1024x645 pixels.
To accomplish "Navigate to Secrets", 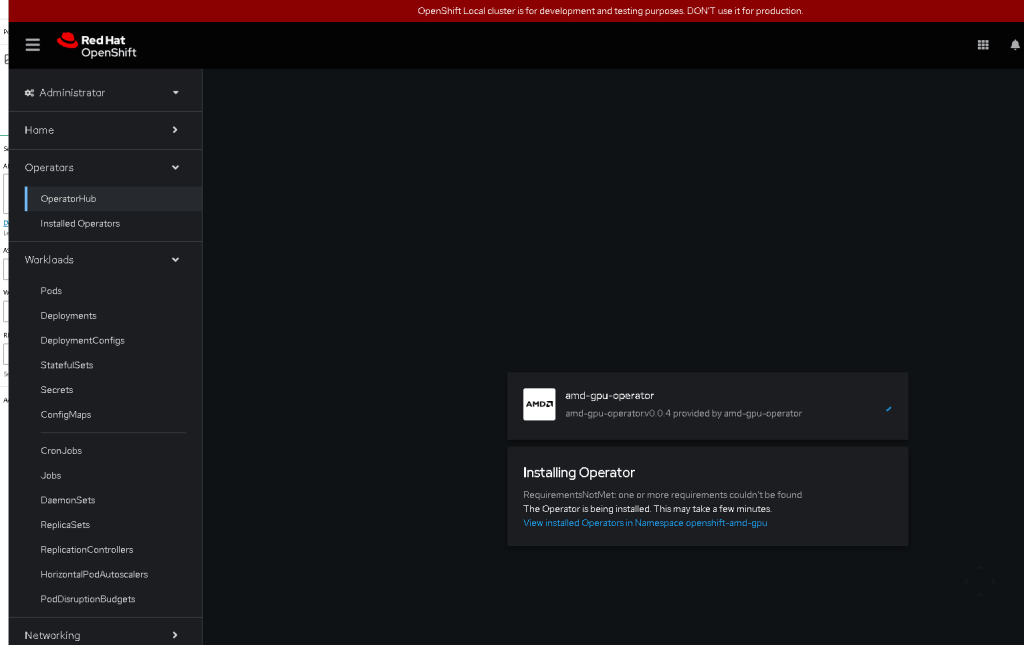I will 57,390.
